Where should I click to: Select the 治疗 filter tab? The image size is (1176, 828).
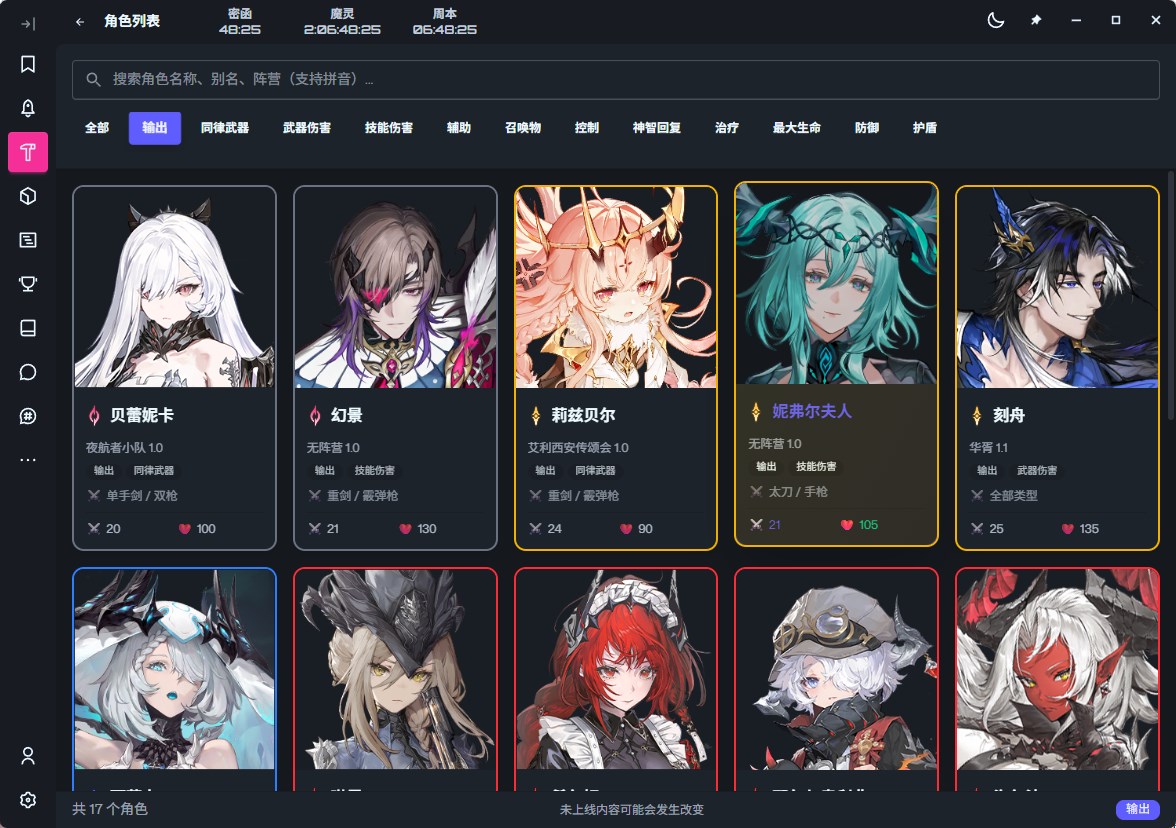[727, 128]
